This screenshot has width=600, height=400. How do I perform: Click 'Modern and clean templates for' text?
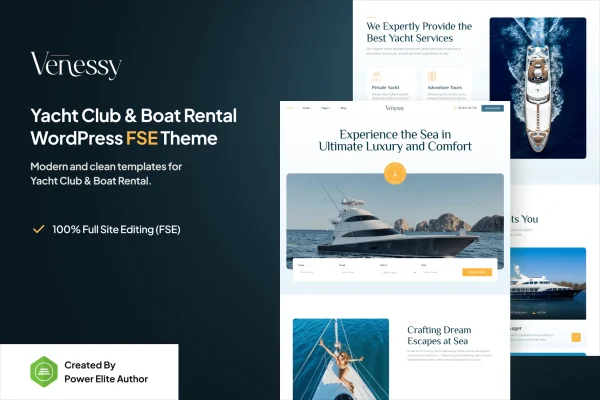pos(106,167)
